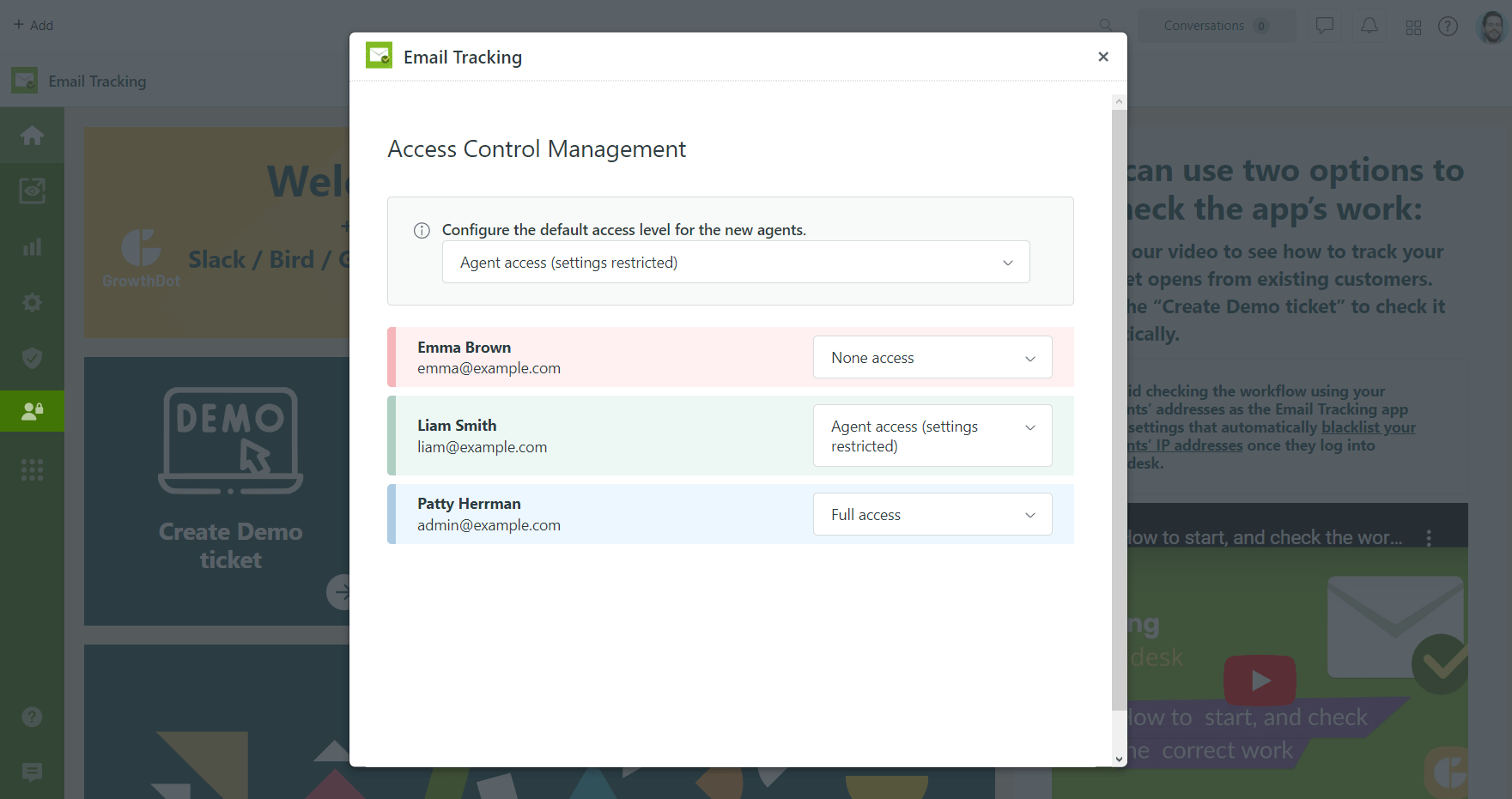1512x799 pixels.
Task: Open the shield check sidebar icon
Action: tap(32, 358)
